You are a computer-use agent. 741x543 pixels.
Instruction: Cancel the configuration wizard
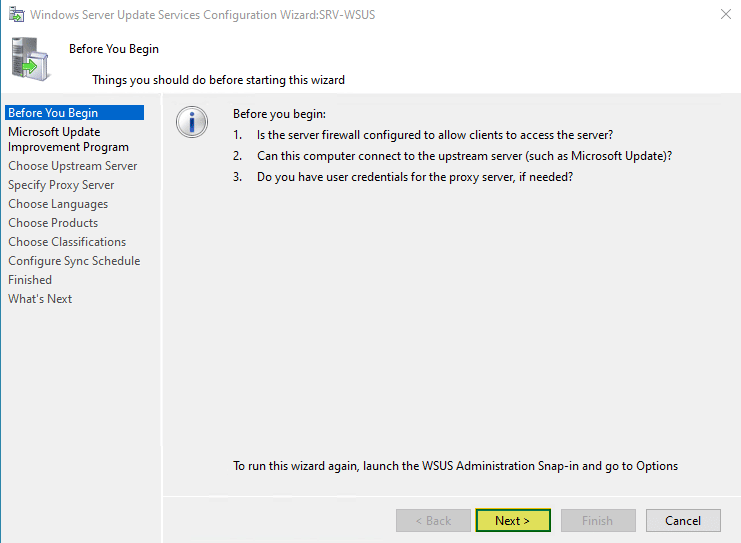(683, 520)
